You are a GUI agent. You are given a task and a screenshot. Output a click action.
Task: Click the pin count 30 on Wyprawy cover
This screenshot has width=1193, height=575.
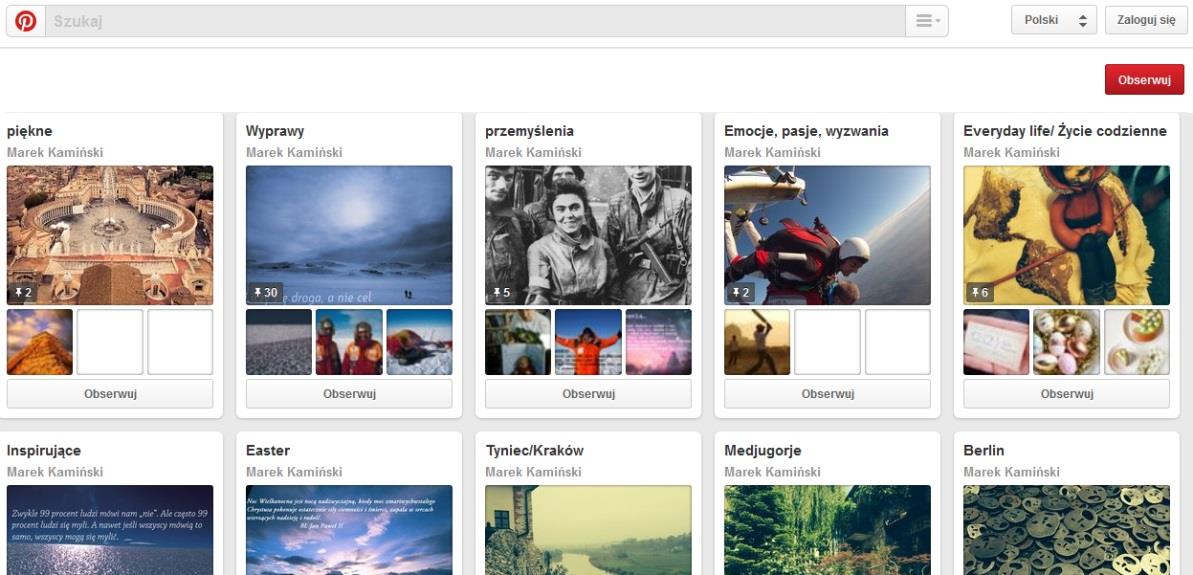tap(266, 293)
